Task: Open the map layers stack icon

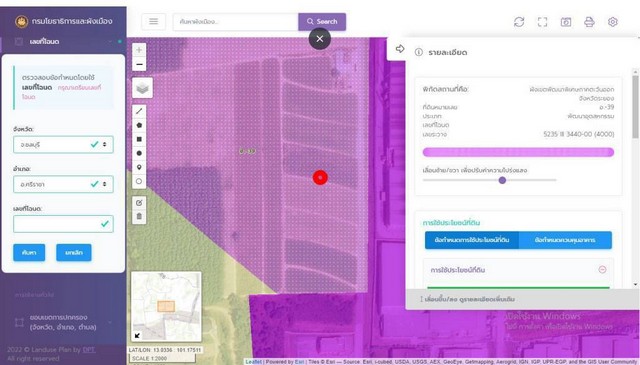Action: point(142,88)
